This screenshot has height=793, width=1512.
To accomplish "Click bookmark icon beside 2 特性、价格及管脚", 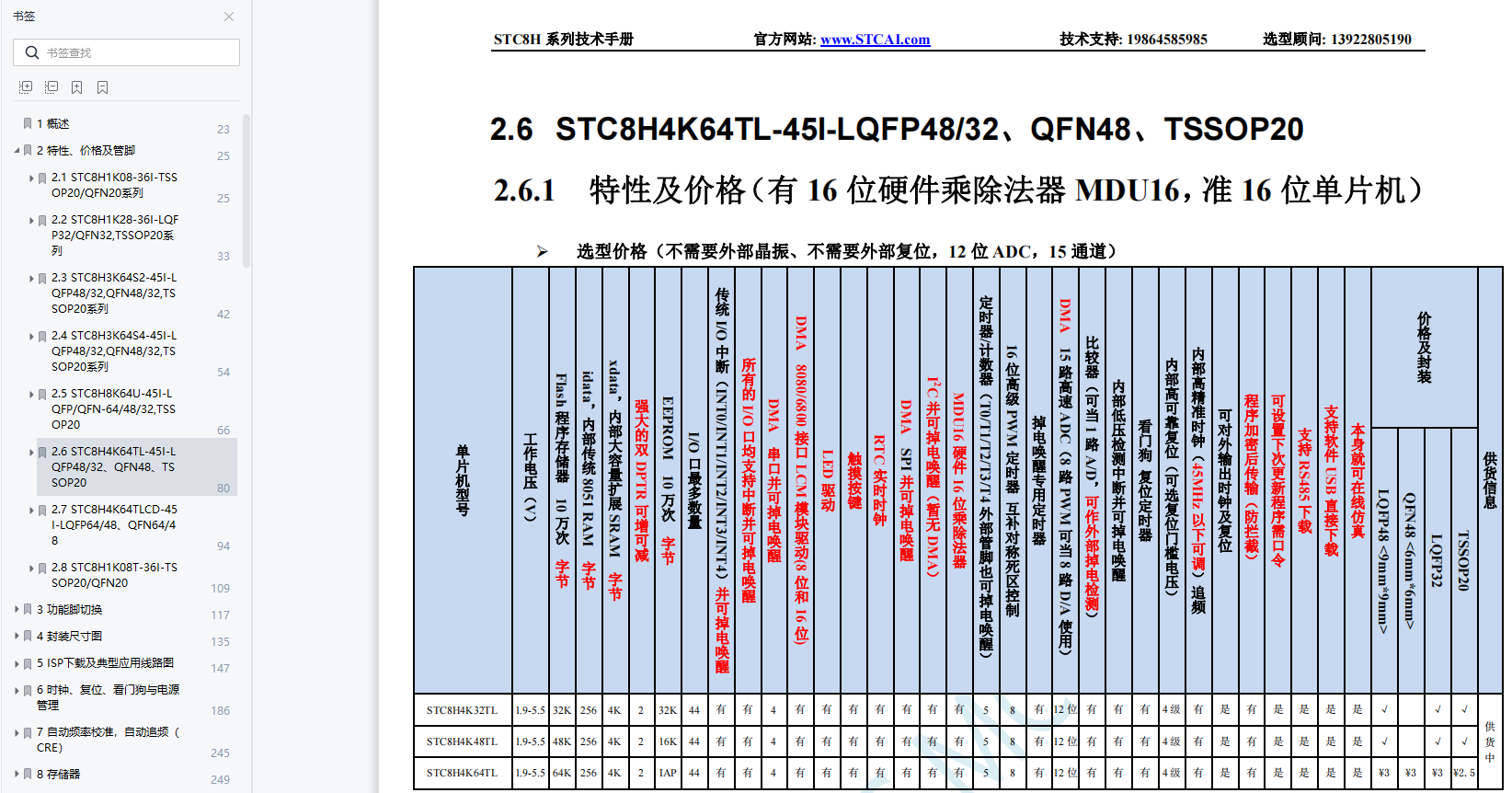I will [x=28, y=150].
